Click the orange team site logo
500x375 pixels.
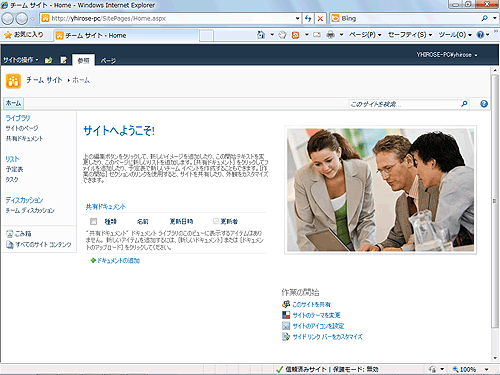click(13, 81)
